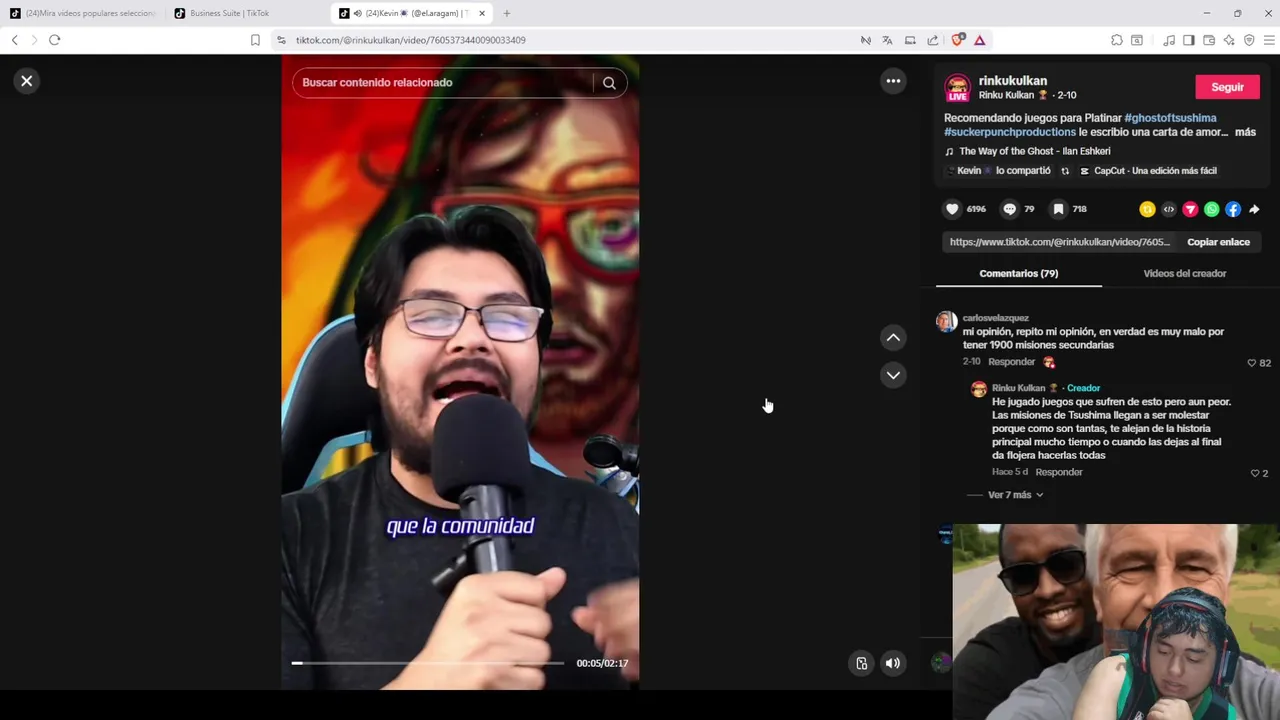Share the video to WhatsApp
1280x720 pixels.
coord(1212,209)
